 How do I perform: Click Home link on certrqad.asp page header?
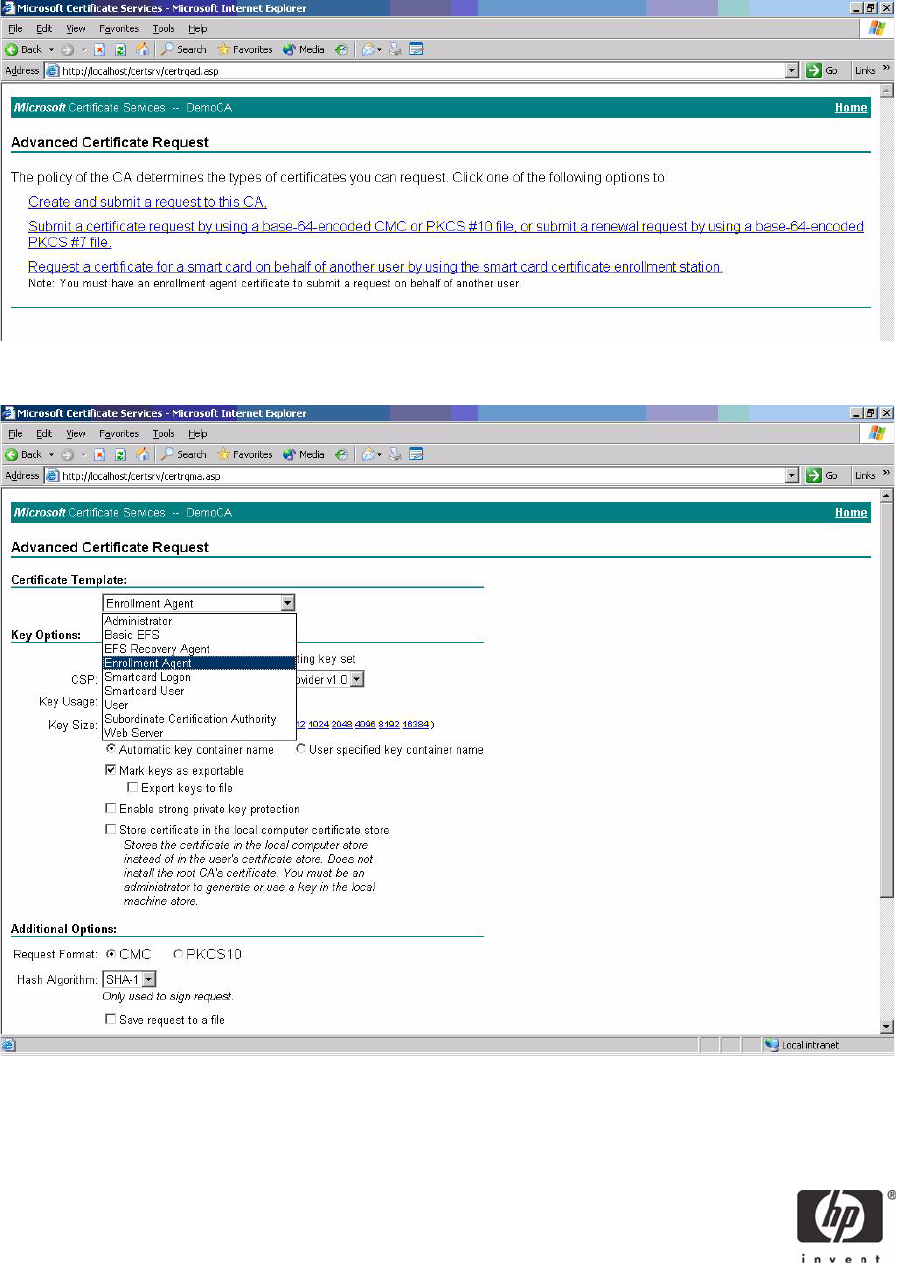pos(851,107)
